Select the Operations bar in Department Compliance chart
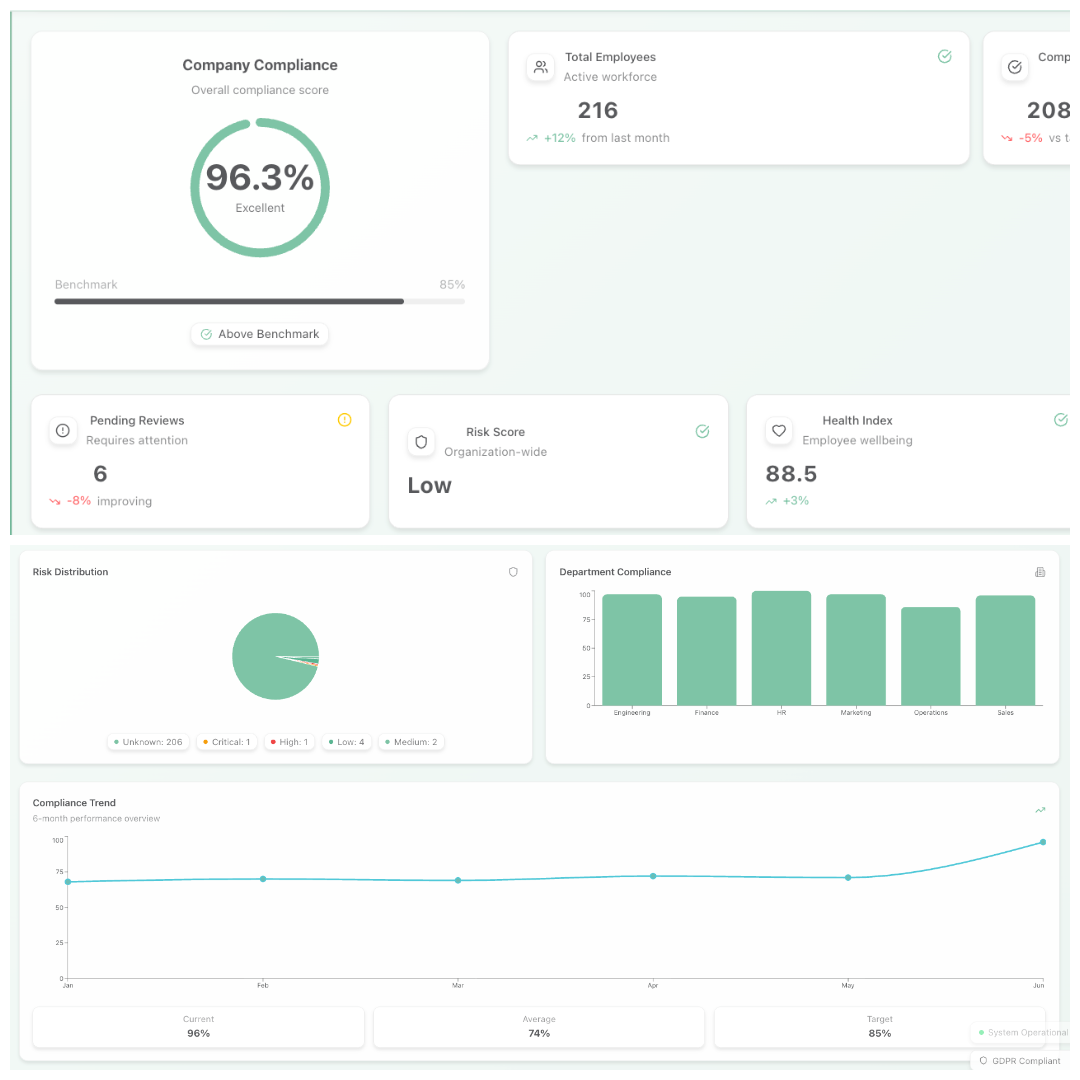This screenshot has height=1080, width=1080. pos(930,656)
